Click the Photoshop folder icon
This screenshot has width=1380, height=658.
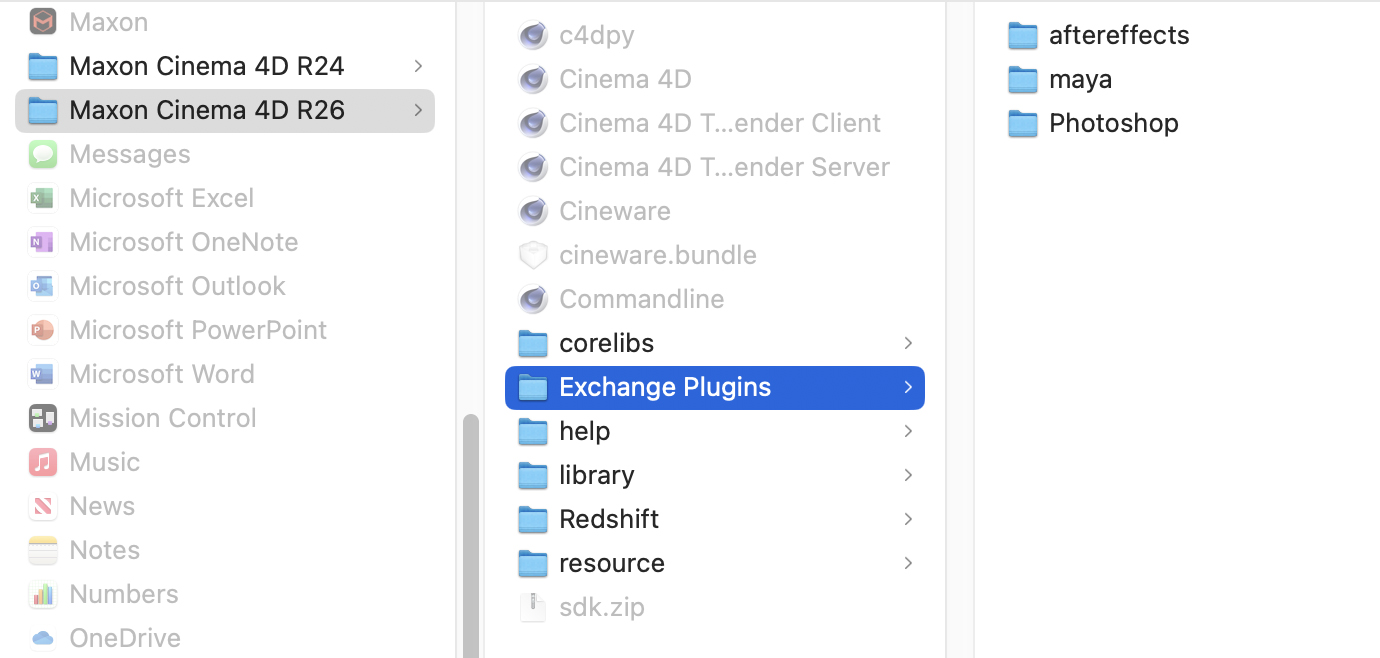pos(1023,123)
